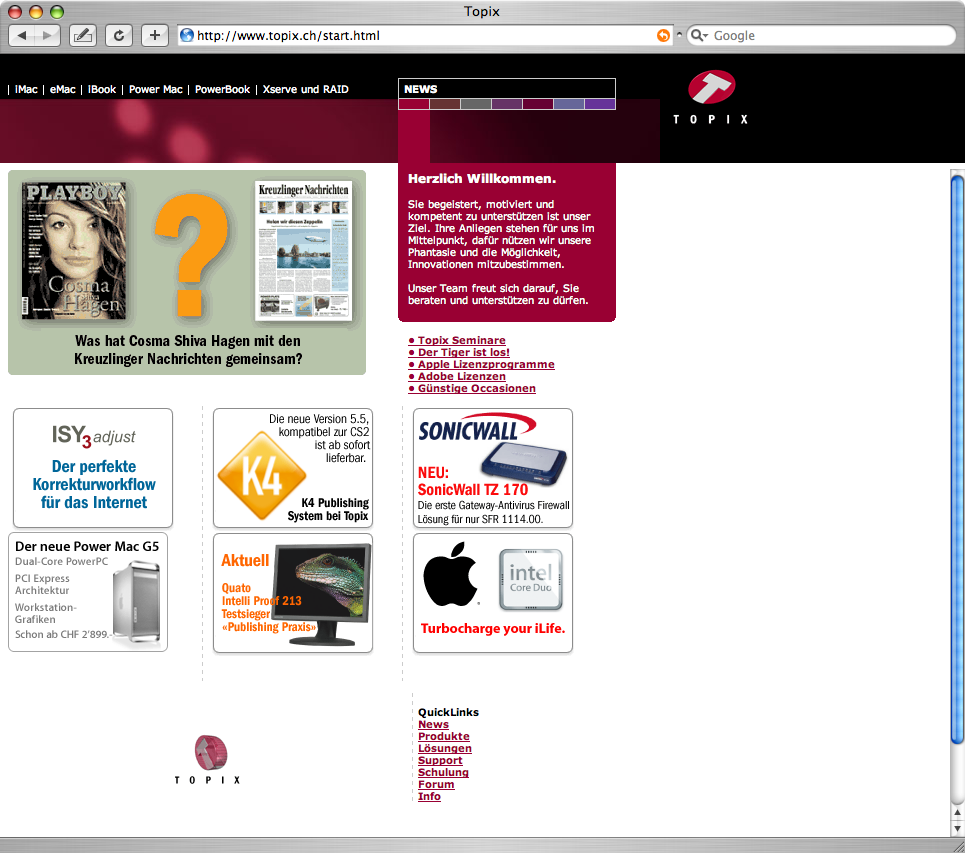This screenshot has width=965, height=853.
Task: Click the reload page icon
Action: (x=119, y=36)
